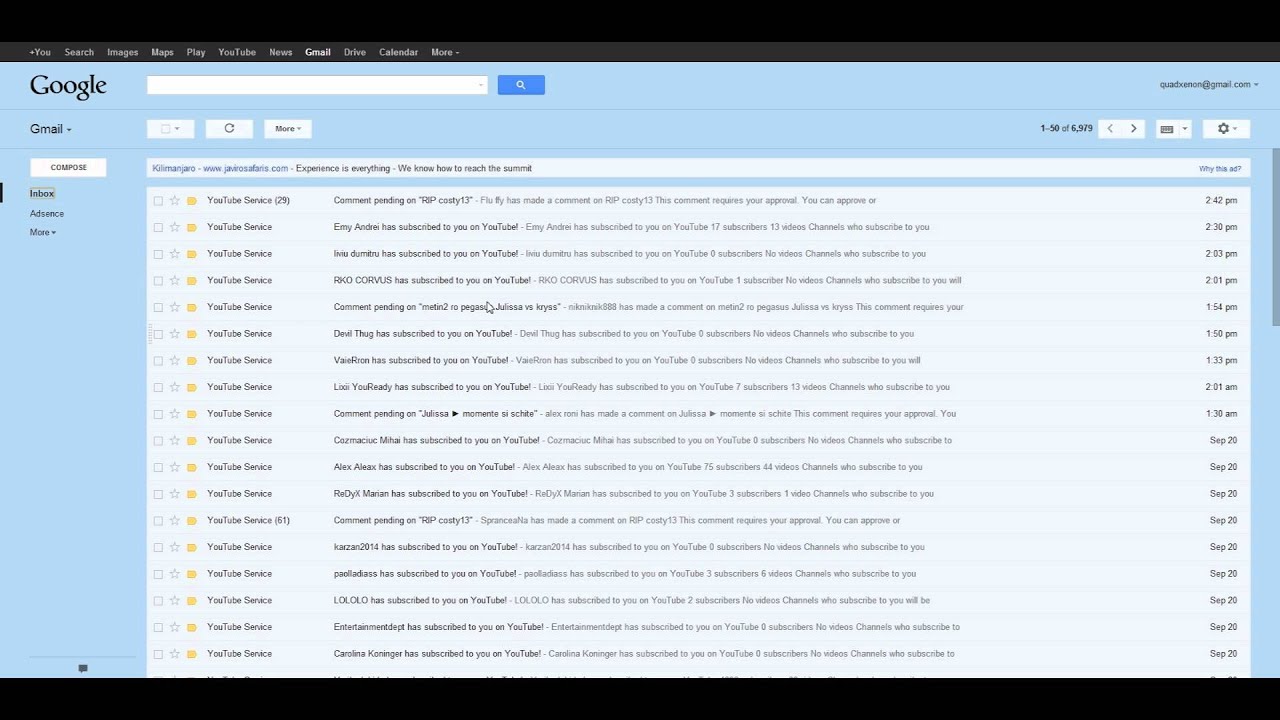Toggle importance marker on Entertainmentdept email
Viewport: 1280px width, 720px height.
(x=192, y=627)
